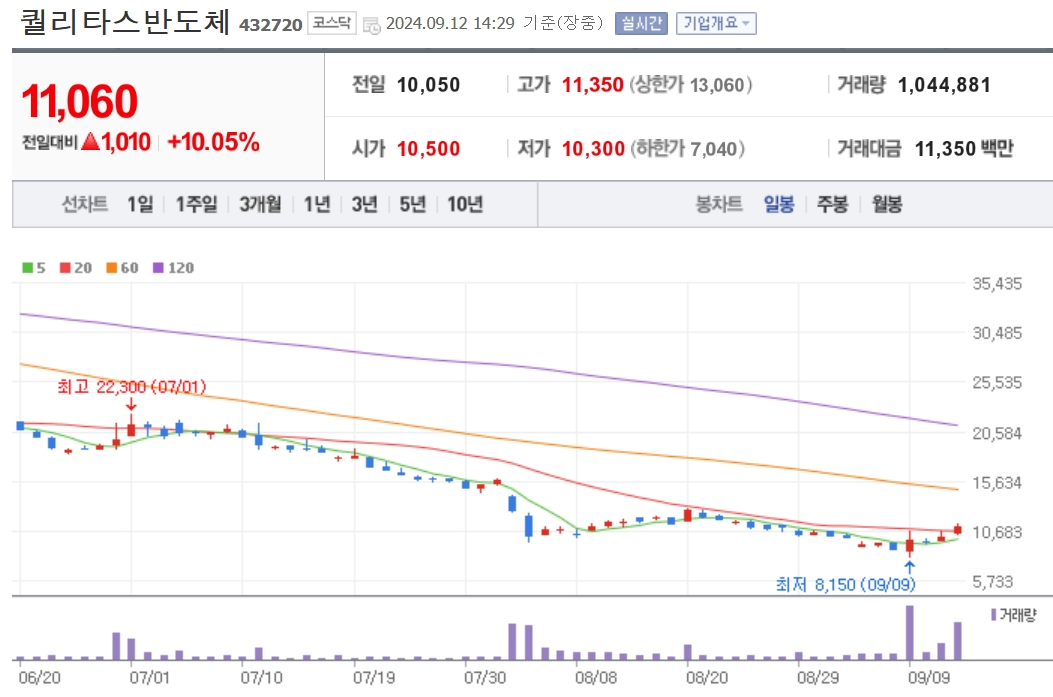1053x697 pixels.
Task: Switch to 월봉 candlestick chart
Action: click(887, 203)
